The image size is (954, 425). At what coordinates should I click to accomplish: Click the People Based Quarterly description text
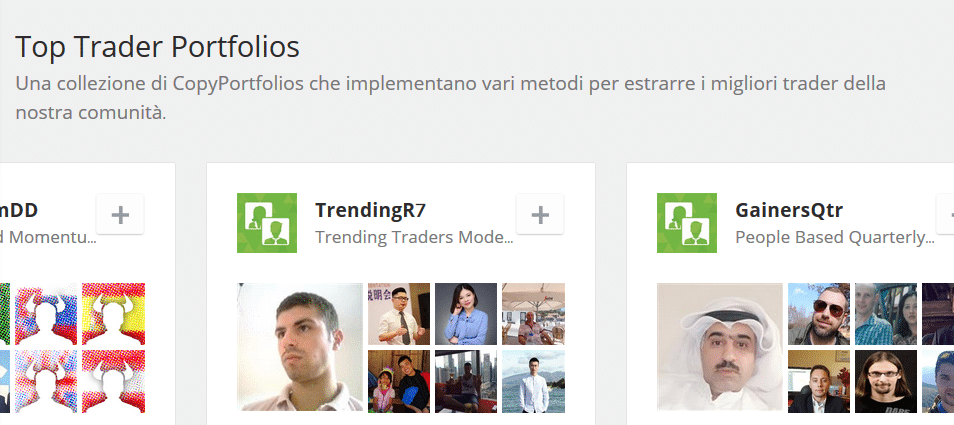pyautogui.click(x=835, y=237)
